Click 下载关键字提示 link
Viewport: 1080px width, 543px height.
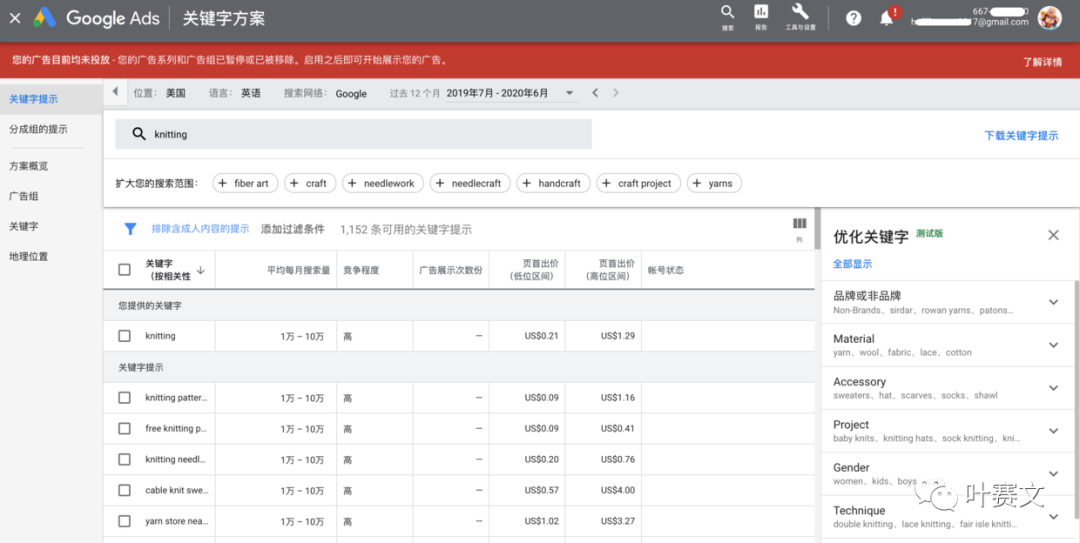pyautogui.click(x=1021, y=136)
